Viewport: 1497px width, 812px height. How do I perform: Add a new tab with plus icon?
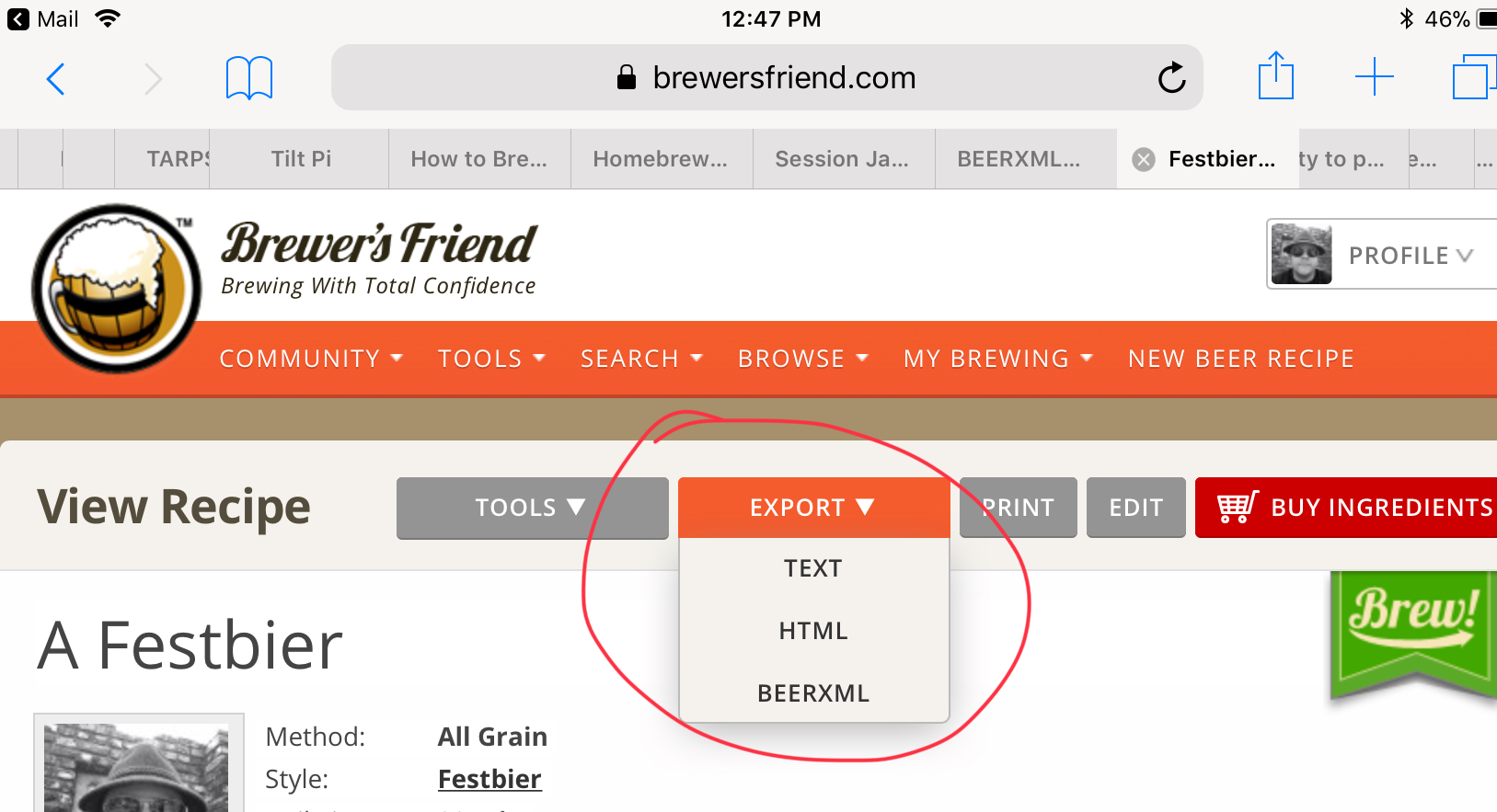[1375, 76]
